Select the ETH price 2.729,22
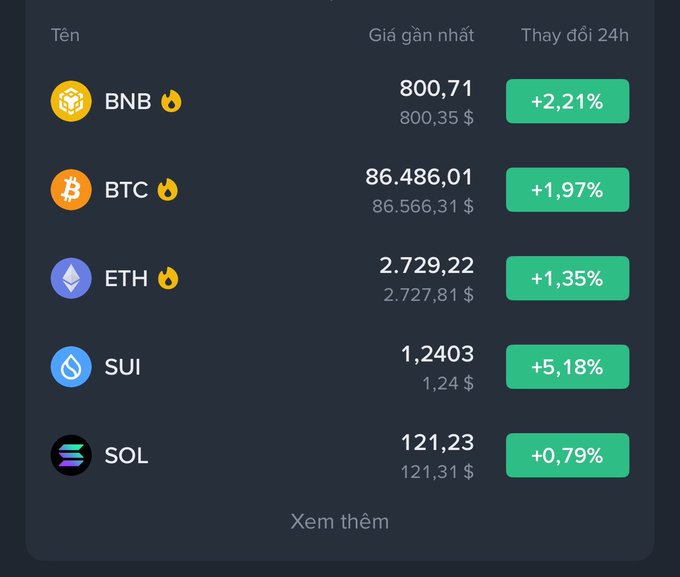The width and height of the screenshot is (680, 577). [426, 266]
